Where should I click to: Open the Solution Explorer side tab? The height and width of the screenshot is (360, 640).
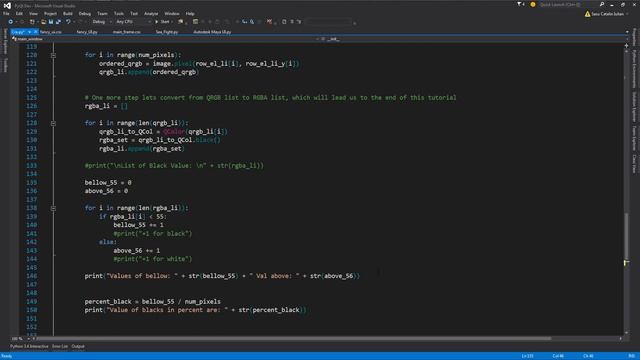(x=634, y=107)
